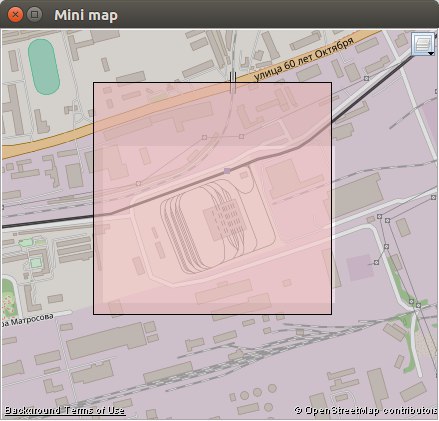Expand the layer switcher dropdown arrow

click(431, 53)
